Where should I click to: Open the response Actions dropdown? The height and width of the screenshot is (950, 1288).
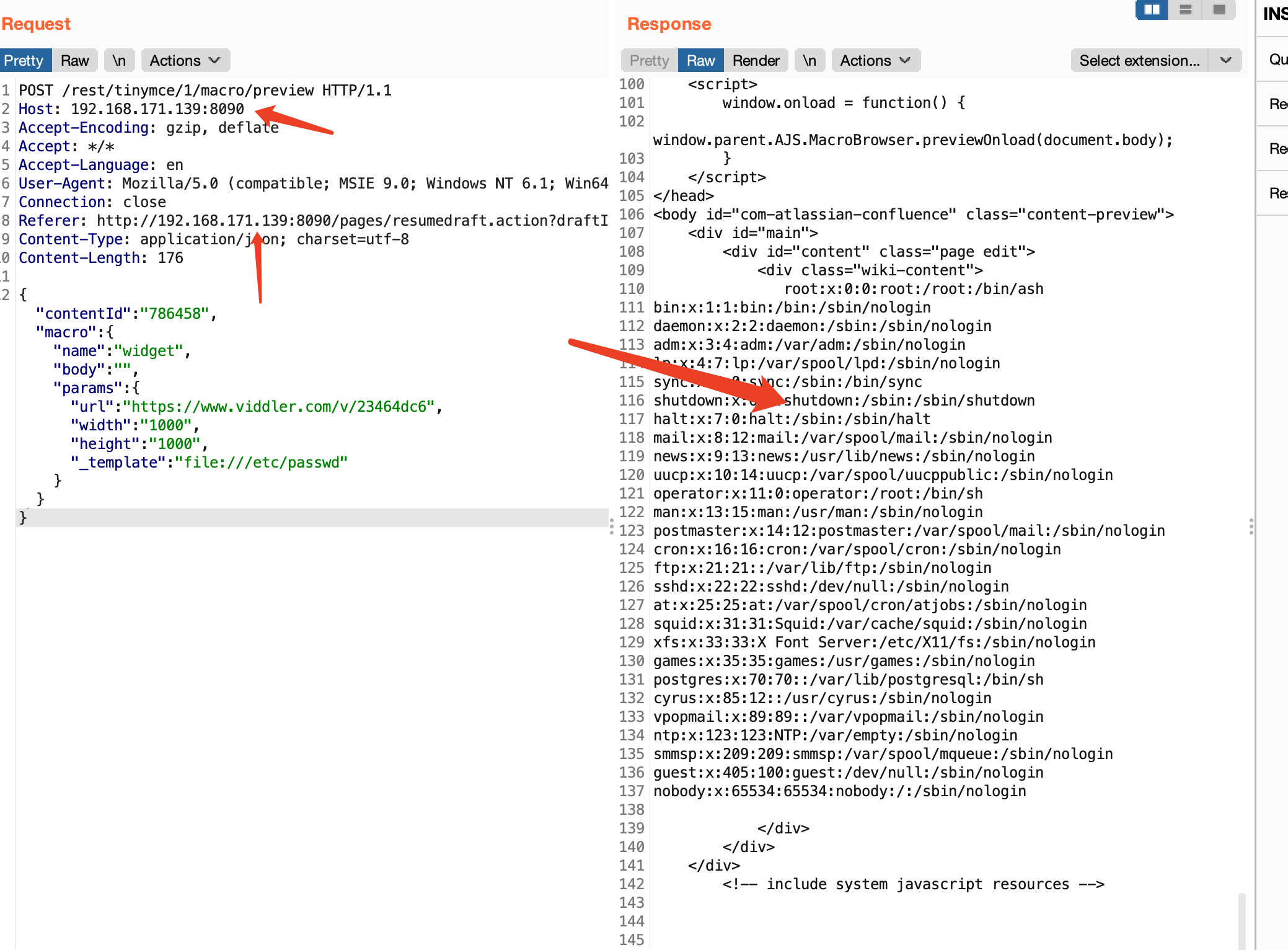point(875,60)
